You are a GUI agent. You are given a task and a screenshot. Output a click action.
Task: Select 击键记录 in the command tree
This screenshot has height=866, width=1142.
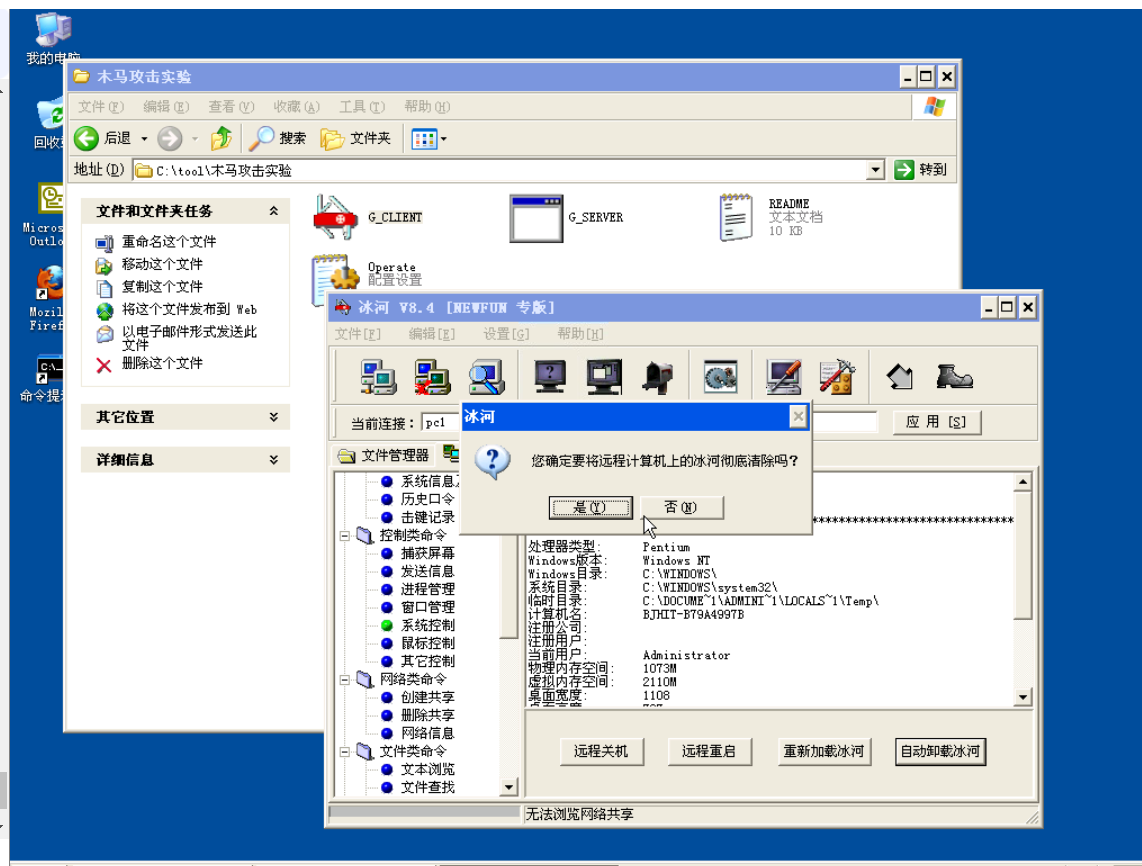coord(428,516)
